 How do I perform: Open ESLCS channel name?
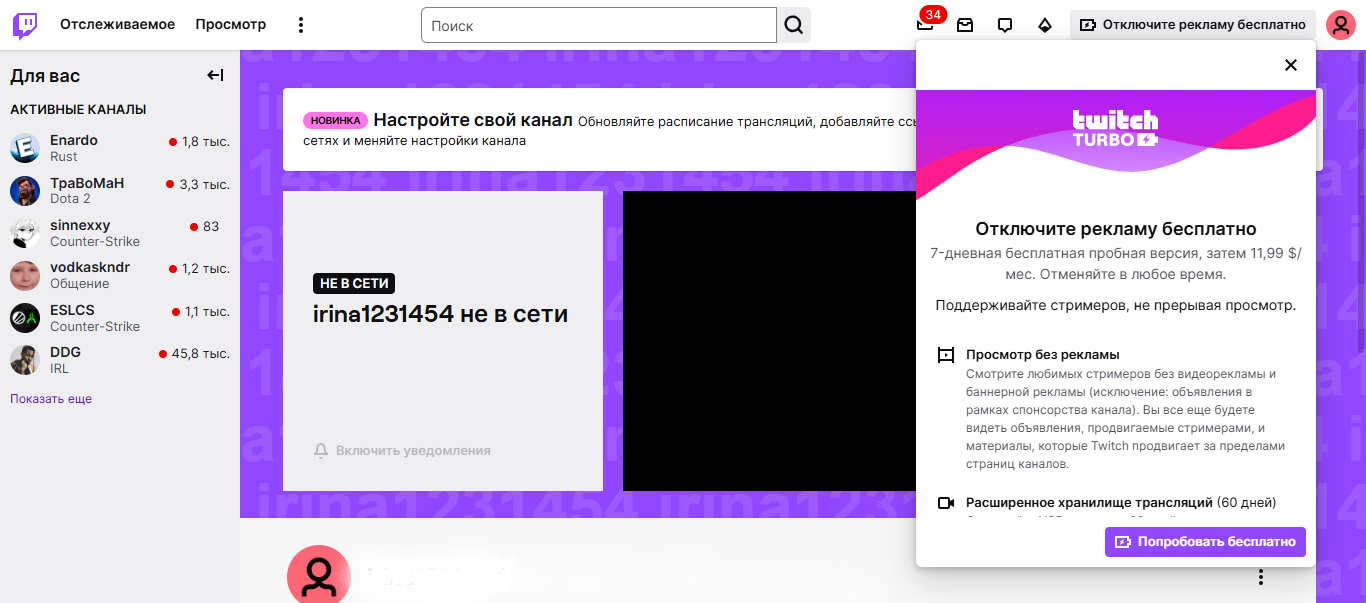coord(72,310)
